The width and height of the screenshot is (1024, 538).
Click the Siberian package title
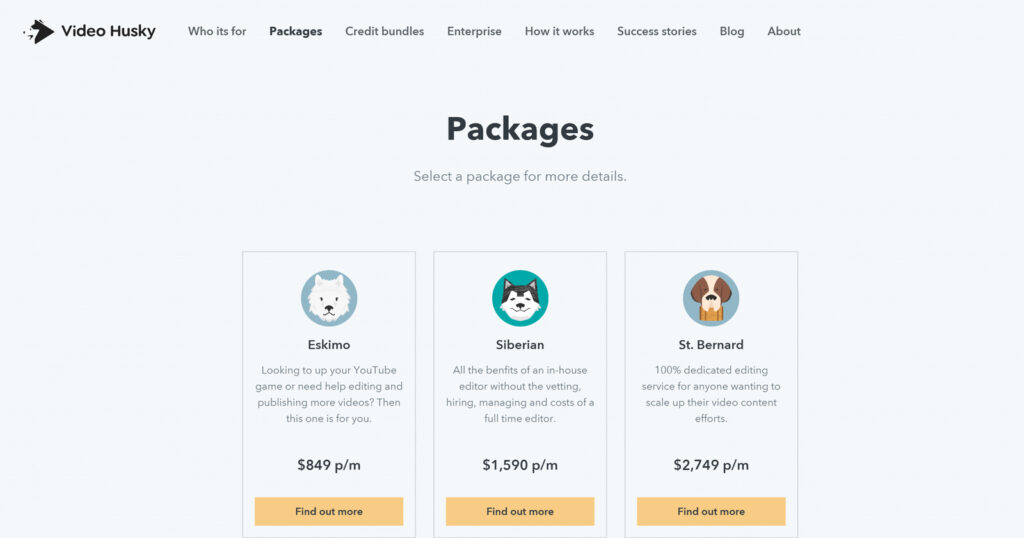[x=520, y=345]
